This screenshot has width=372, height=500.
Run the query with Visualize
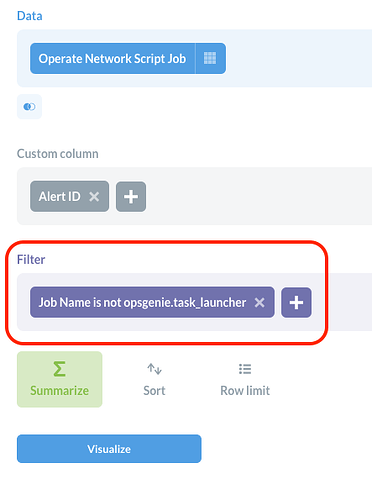(109, 449)
